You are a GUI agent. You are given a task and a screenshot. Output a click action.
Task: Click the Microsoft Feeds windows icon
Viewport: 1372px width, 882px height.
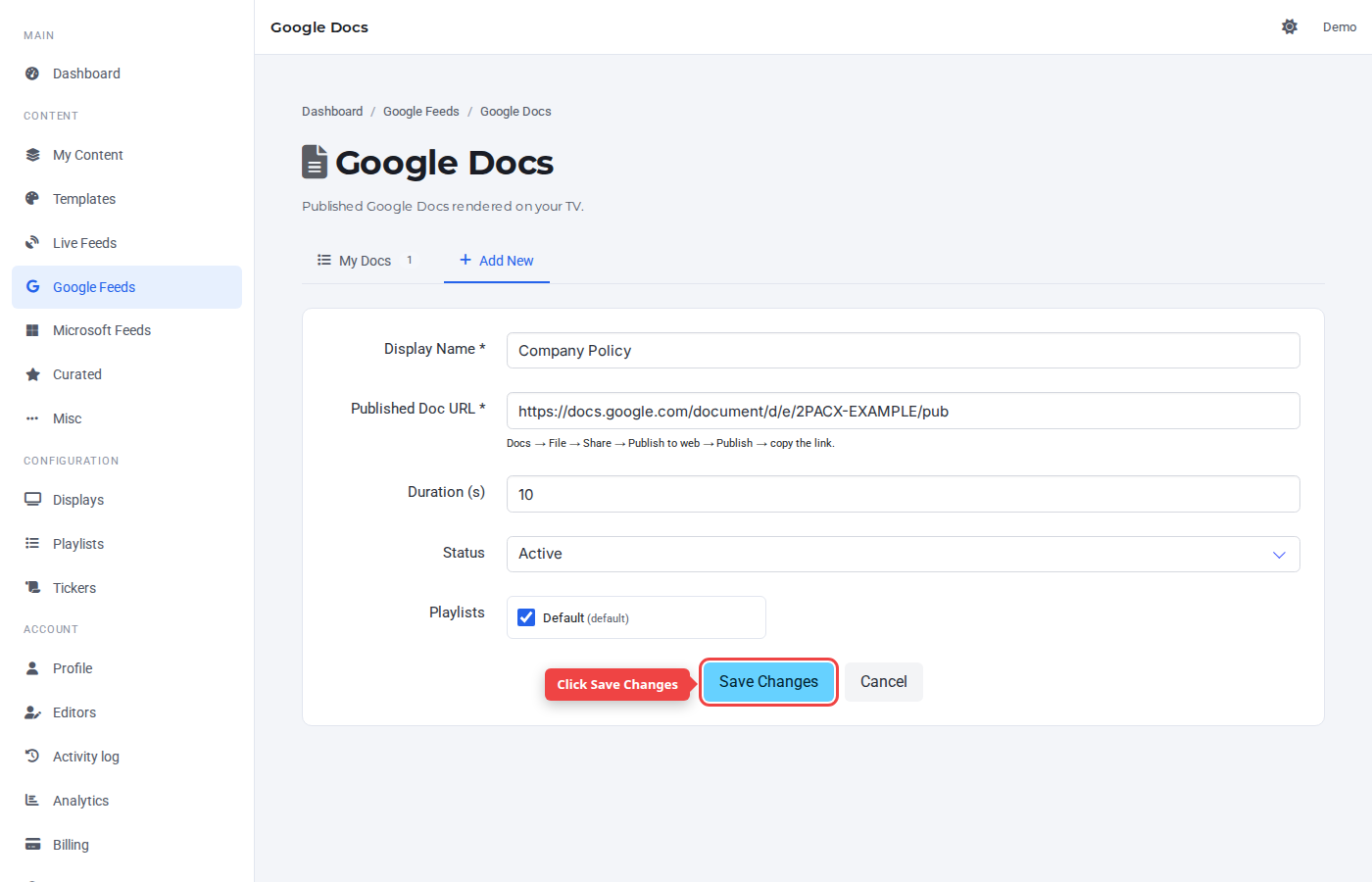click(x=32, y=330)
